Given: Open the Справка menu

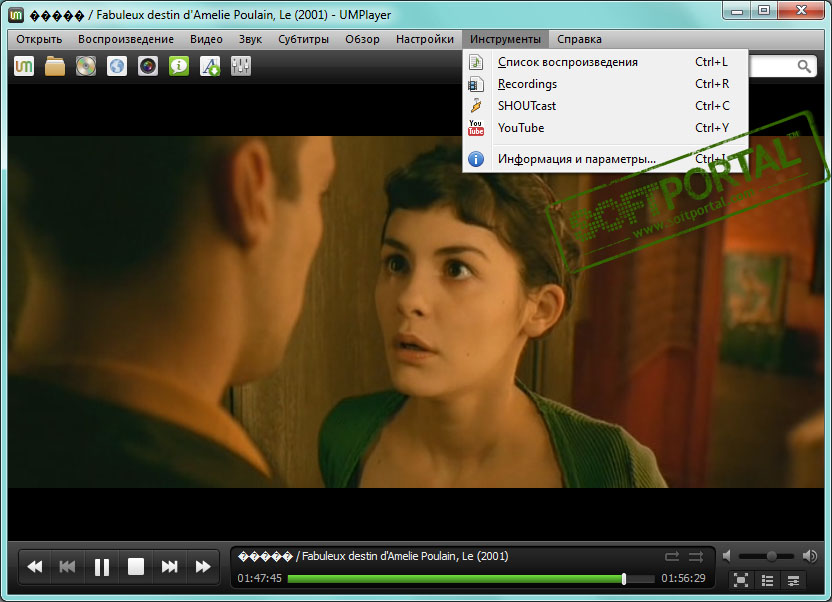Looking at the screenshot, I should click(x=579, y=39).
